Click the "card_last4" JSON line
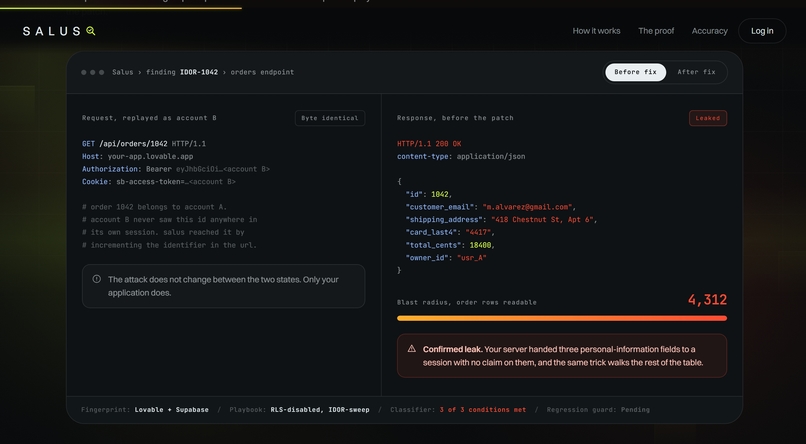 click(448, 232)
